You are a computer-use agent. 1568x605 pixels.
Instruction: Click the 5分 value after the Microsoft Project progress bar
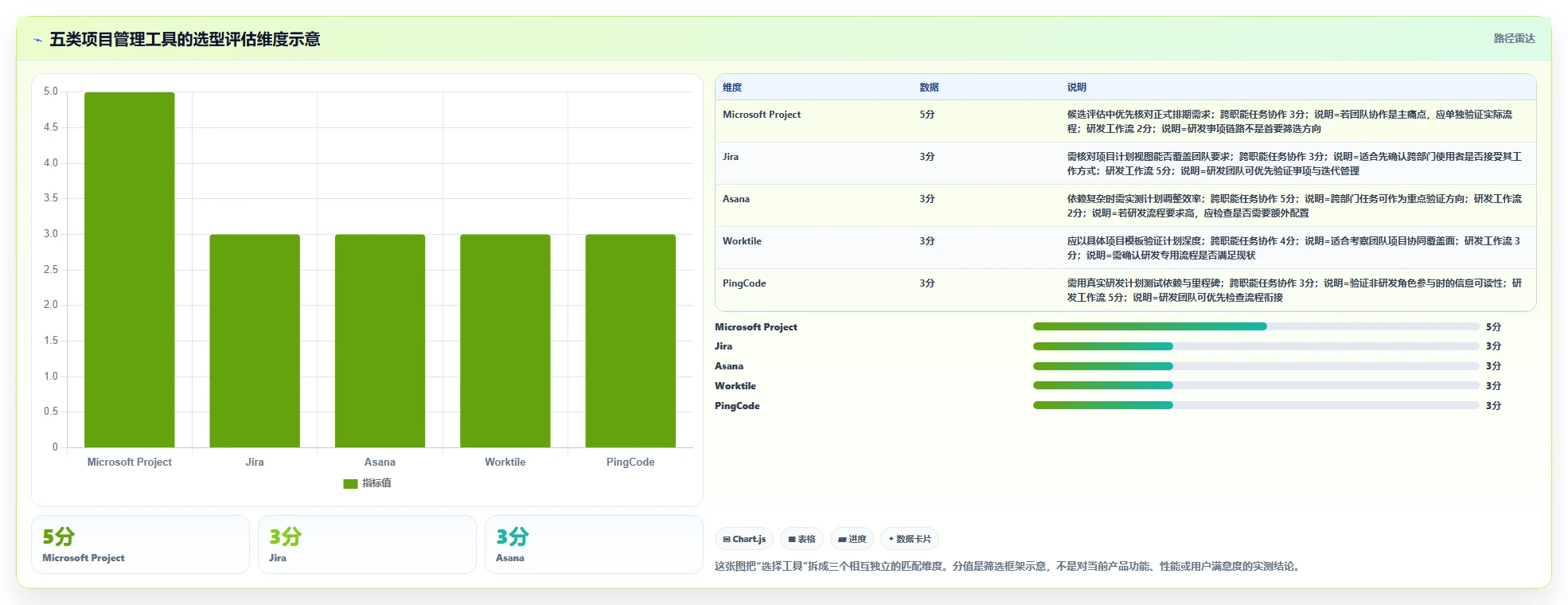[1493, 327]
